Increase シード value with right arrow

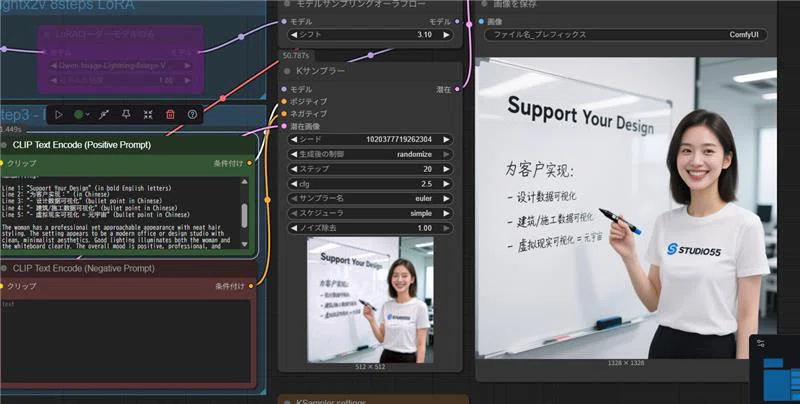(446, 139)
